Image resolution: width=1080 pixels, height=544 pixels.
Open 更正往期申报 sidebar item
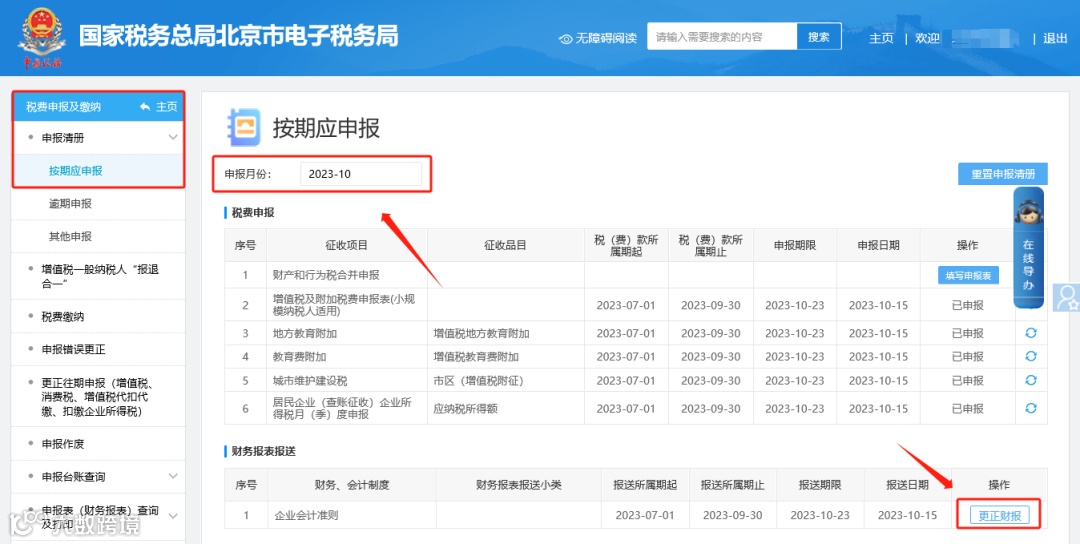pyautogui.click(x=98, y=397)
